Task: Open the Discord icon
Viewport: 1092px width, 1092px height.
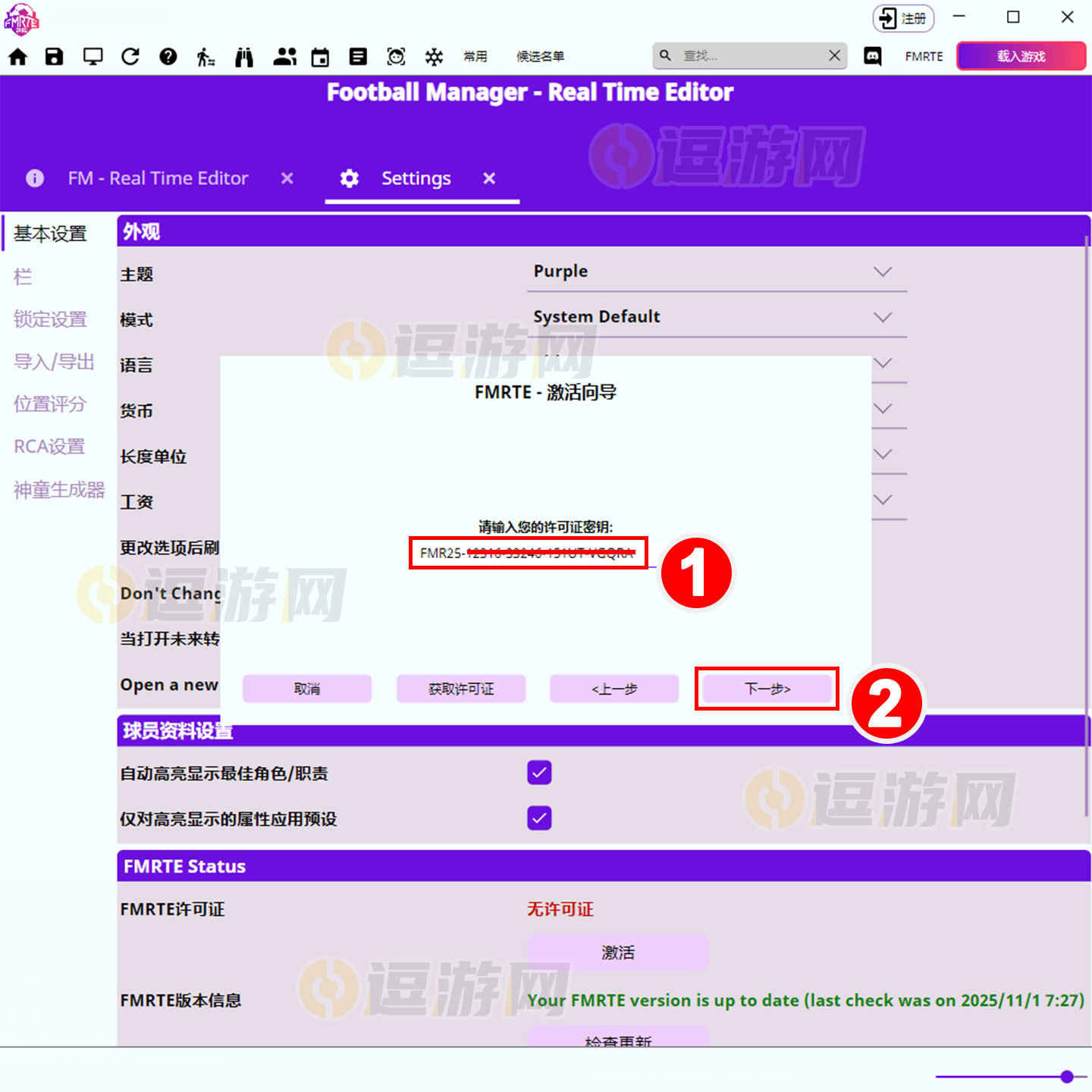Action: (x=873, y=55)
